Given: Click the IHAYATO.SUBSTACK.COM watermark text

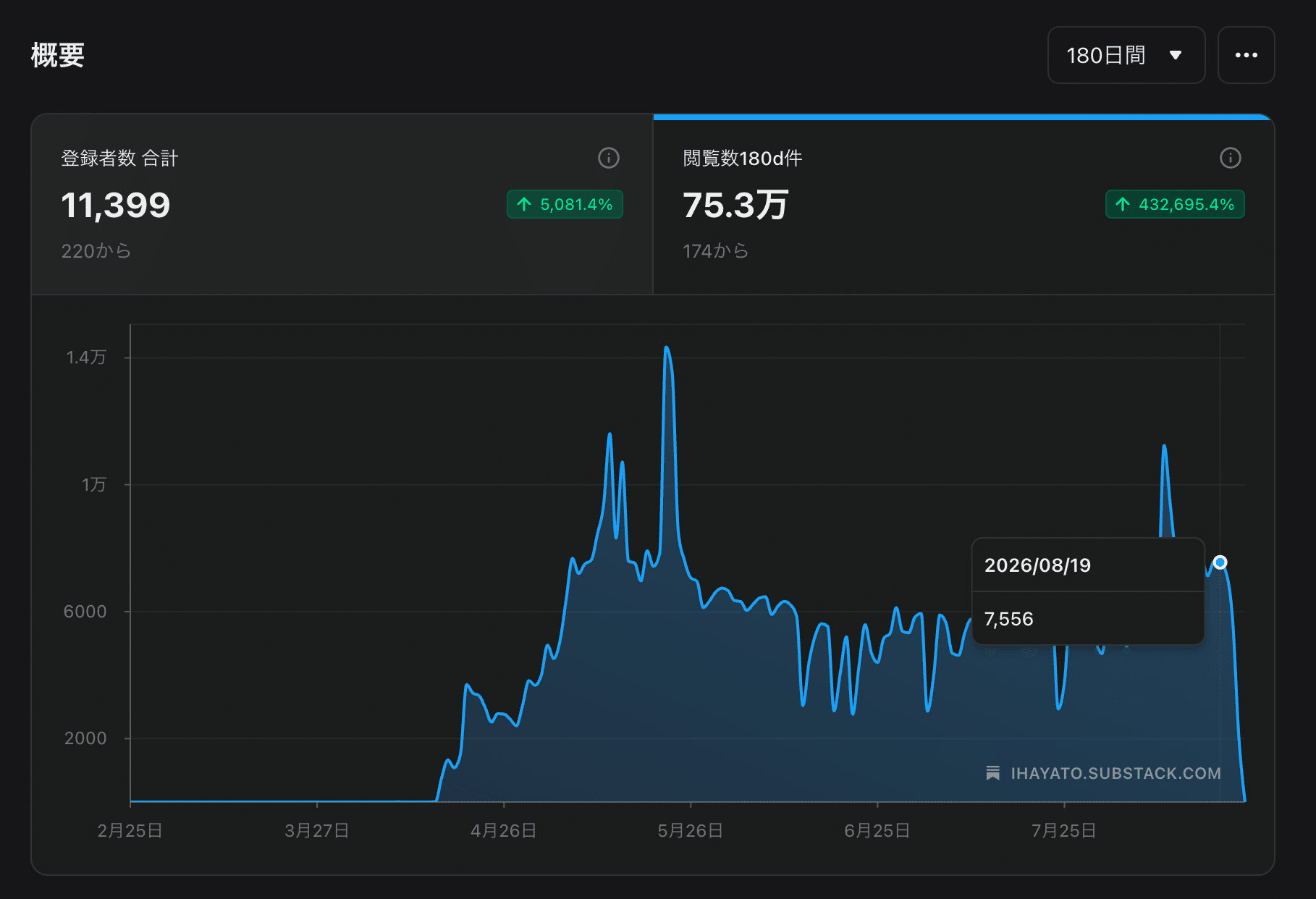Looking at the screenshot, I should click(1115, 773).
